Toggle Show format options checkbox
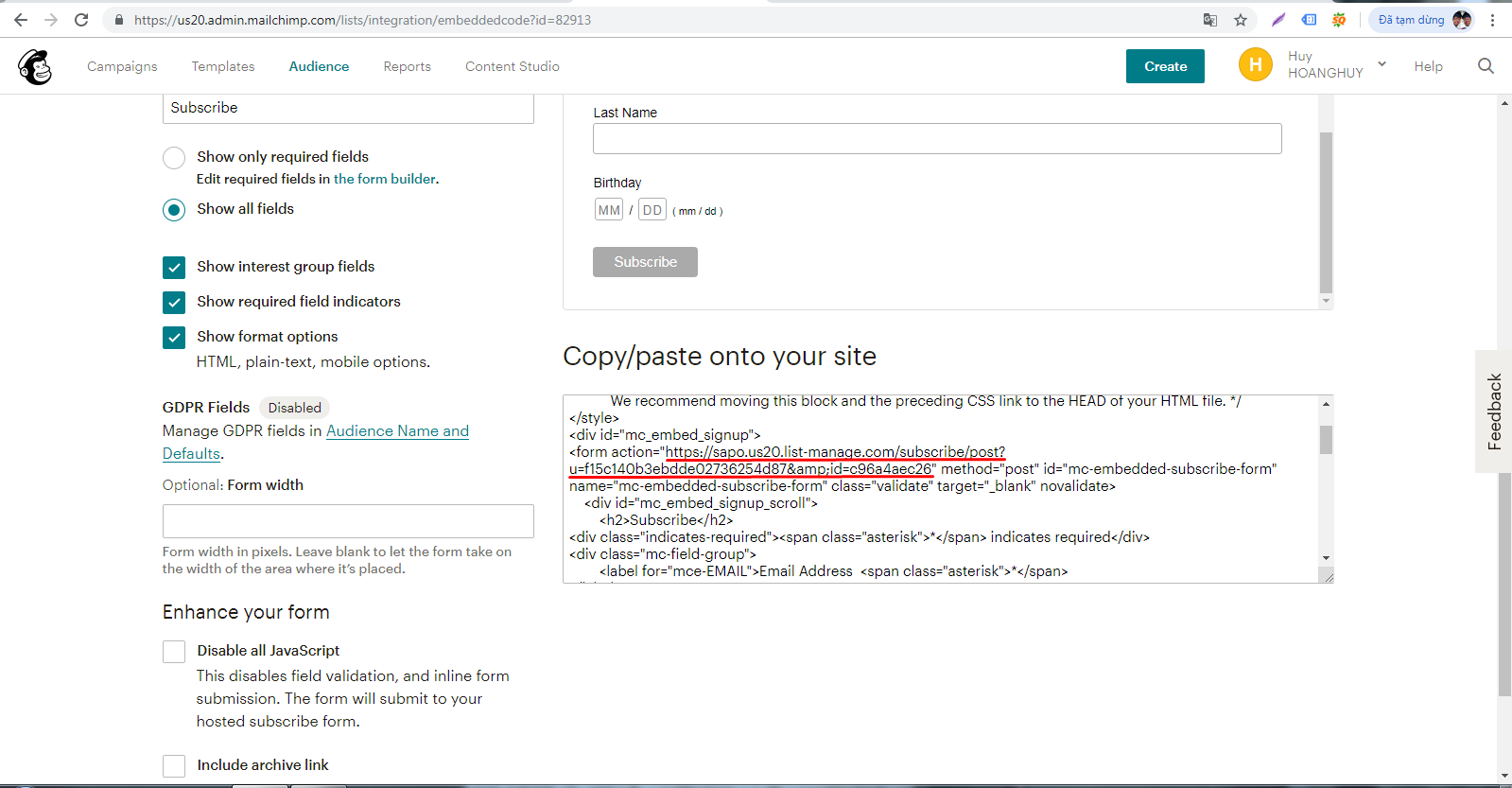1512x788 pixels. tap(174, 338)
